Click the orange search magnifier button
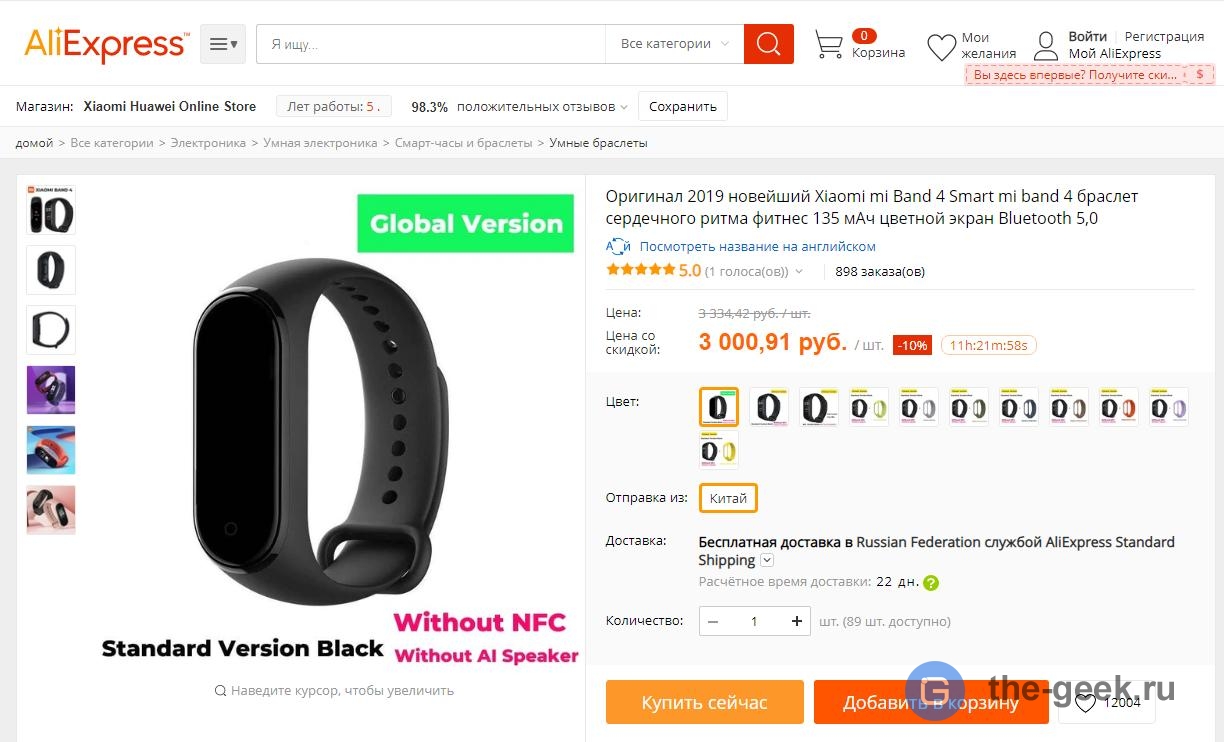 click(768, 44)
